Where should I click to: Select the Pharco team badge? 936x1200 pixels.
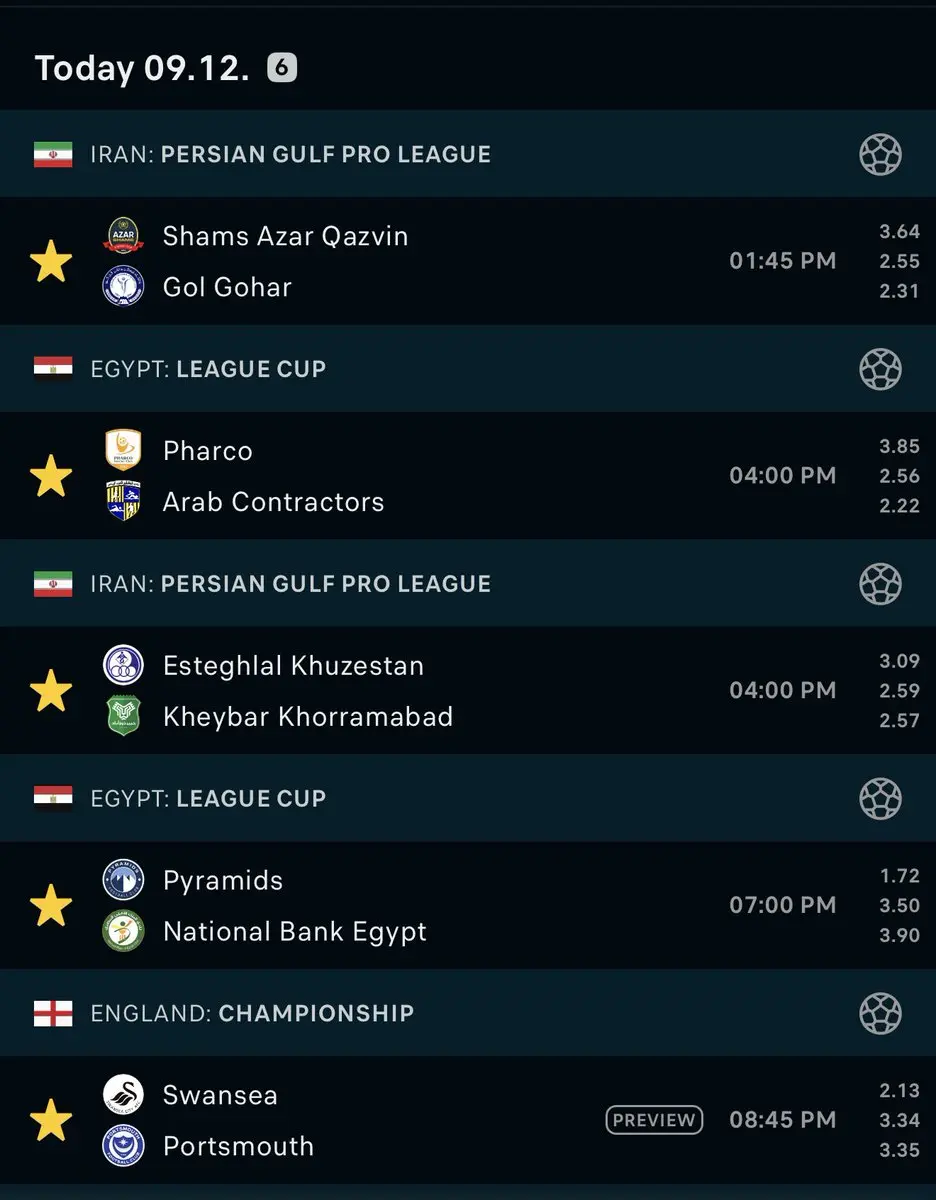coord(124,450)
